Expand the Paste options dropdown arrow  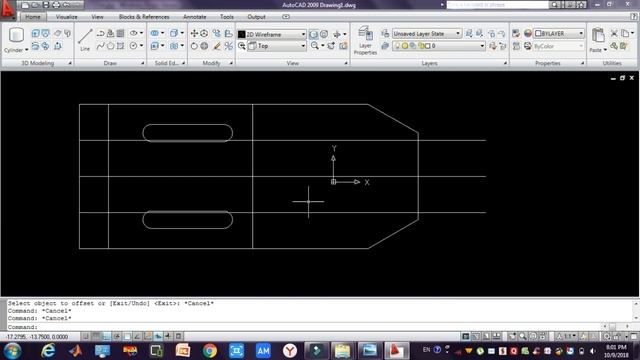(605, 50)
